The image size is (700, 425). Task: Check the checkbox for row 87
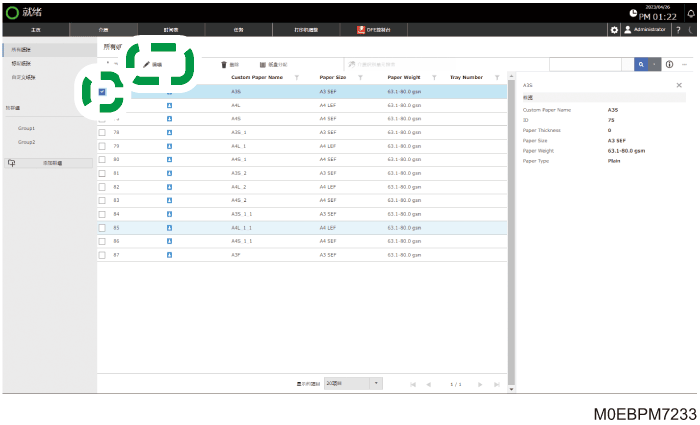(x=102, y=255)
